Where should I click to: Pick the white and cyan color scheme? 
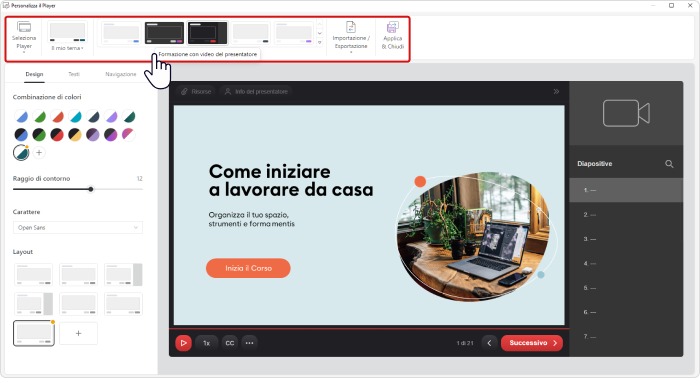pyautogui.click(x=75, y=116)
